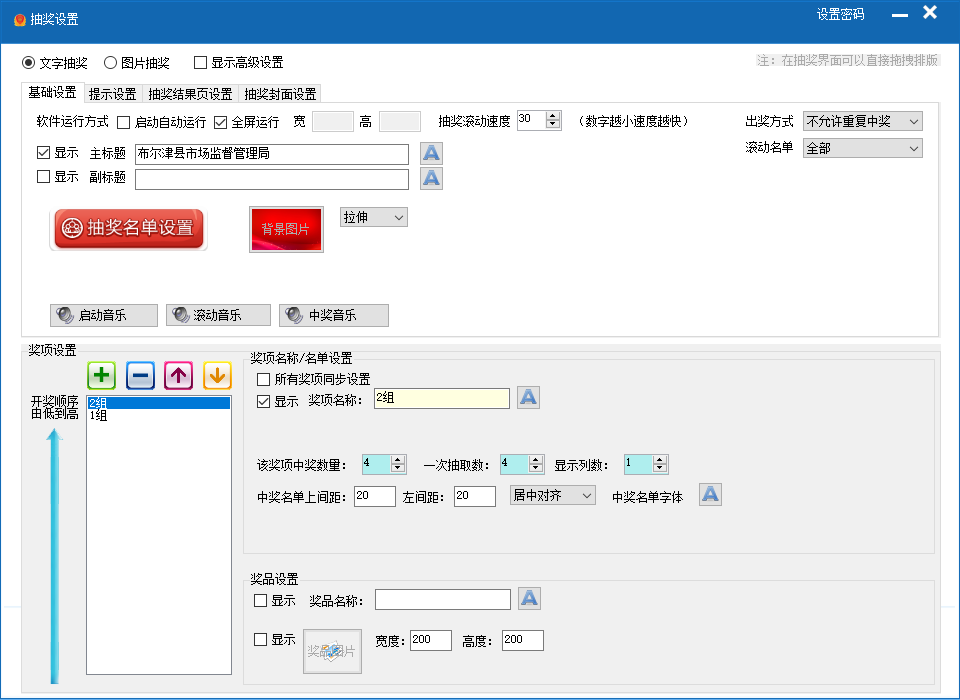Open the 居中对齐 alignment dropdown
The image size is (960, 700).
(552, 495)
